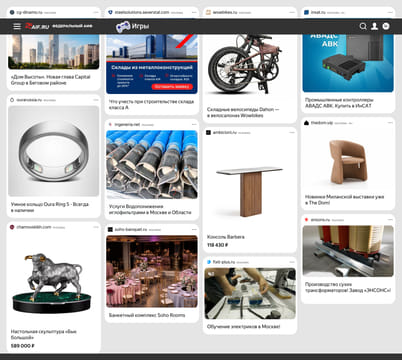Viewport: 402px width, 360px height.
Task: Click the red request button on warehouse banner
Action: pos(172,87)
